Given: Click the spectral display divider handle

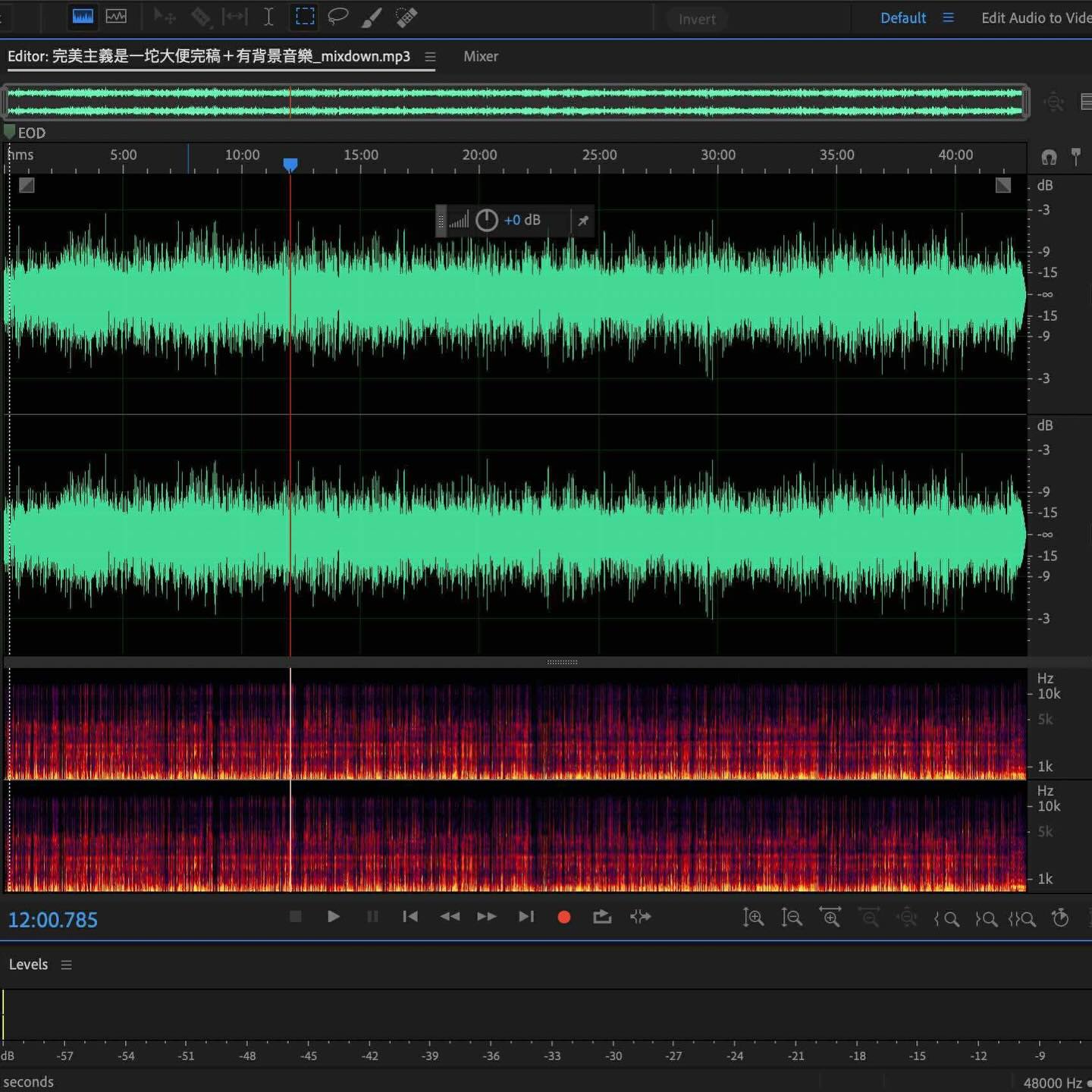Looking at the screenshot, I should coord(562,662).
